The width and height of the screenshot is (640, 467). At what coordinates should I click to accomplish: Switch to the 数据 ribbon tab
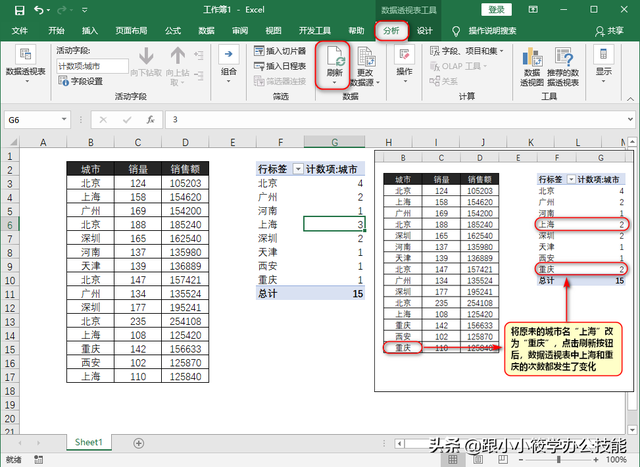point(207,31)
